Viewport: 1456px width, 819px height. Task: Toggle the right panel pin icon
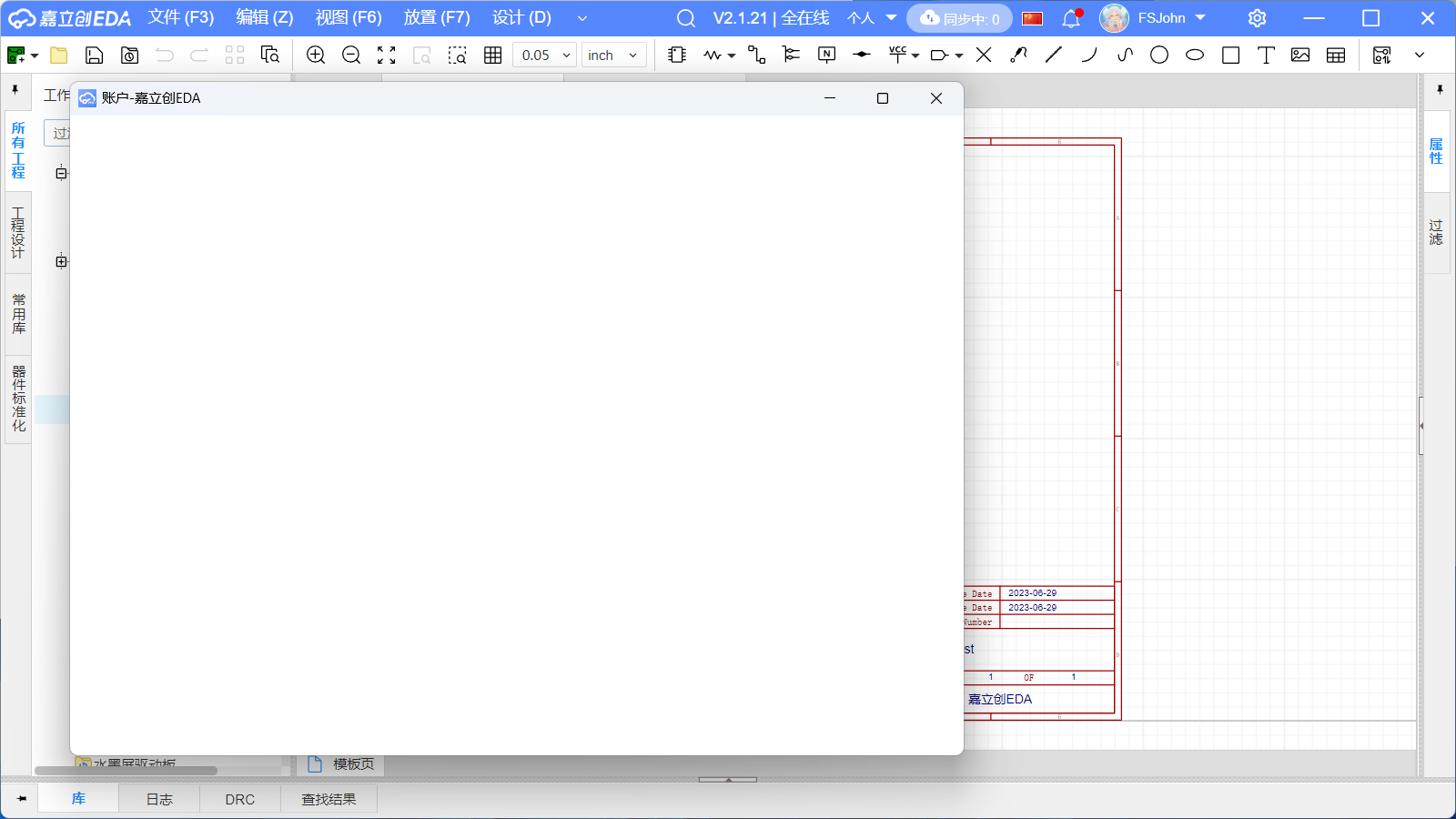(1440, 89)
